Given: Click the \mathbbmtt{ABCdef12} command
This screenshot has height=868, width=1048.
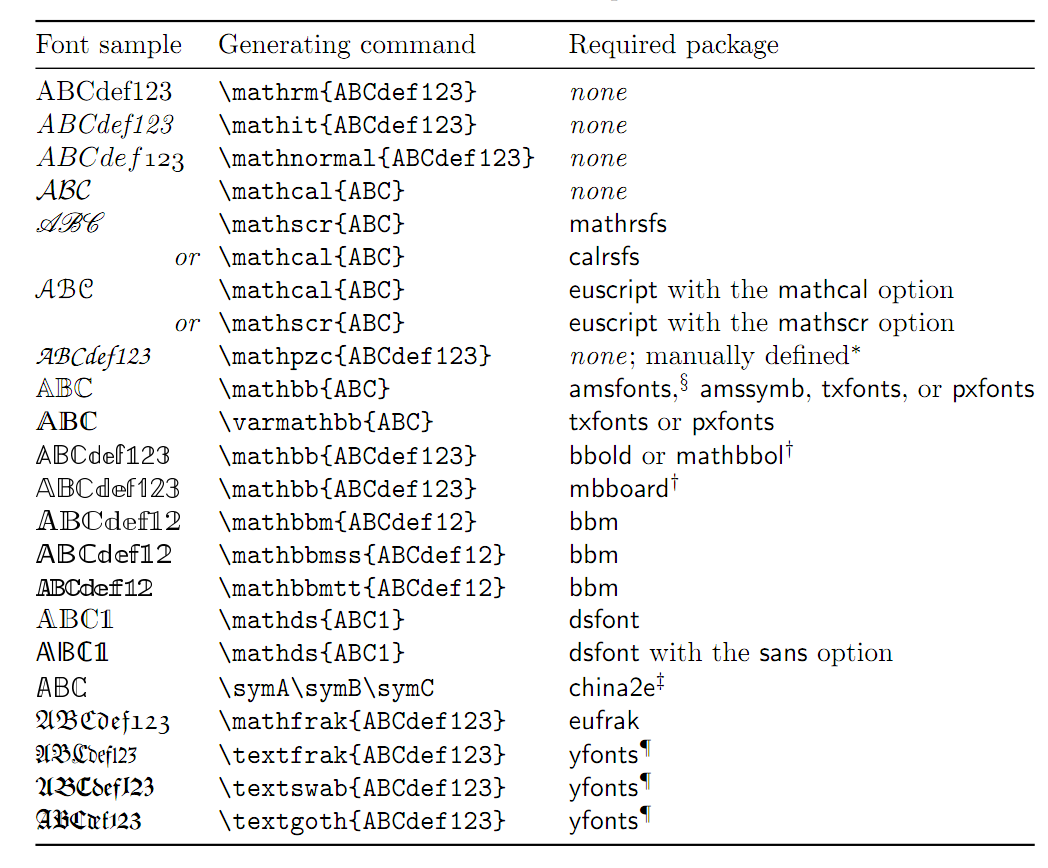Looking at the screenshot, I should coord(362,588).
